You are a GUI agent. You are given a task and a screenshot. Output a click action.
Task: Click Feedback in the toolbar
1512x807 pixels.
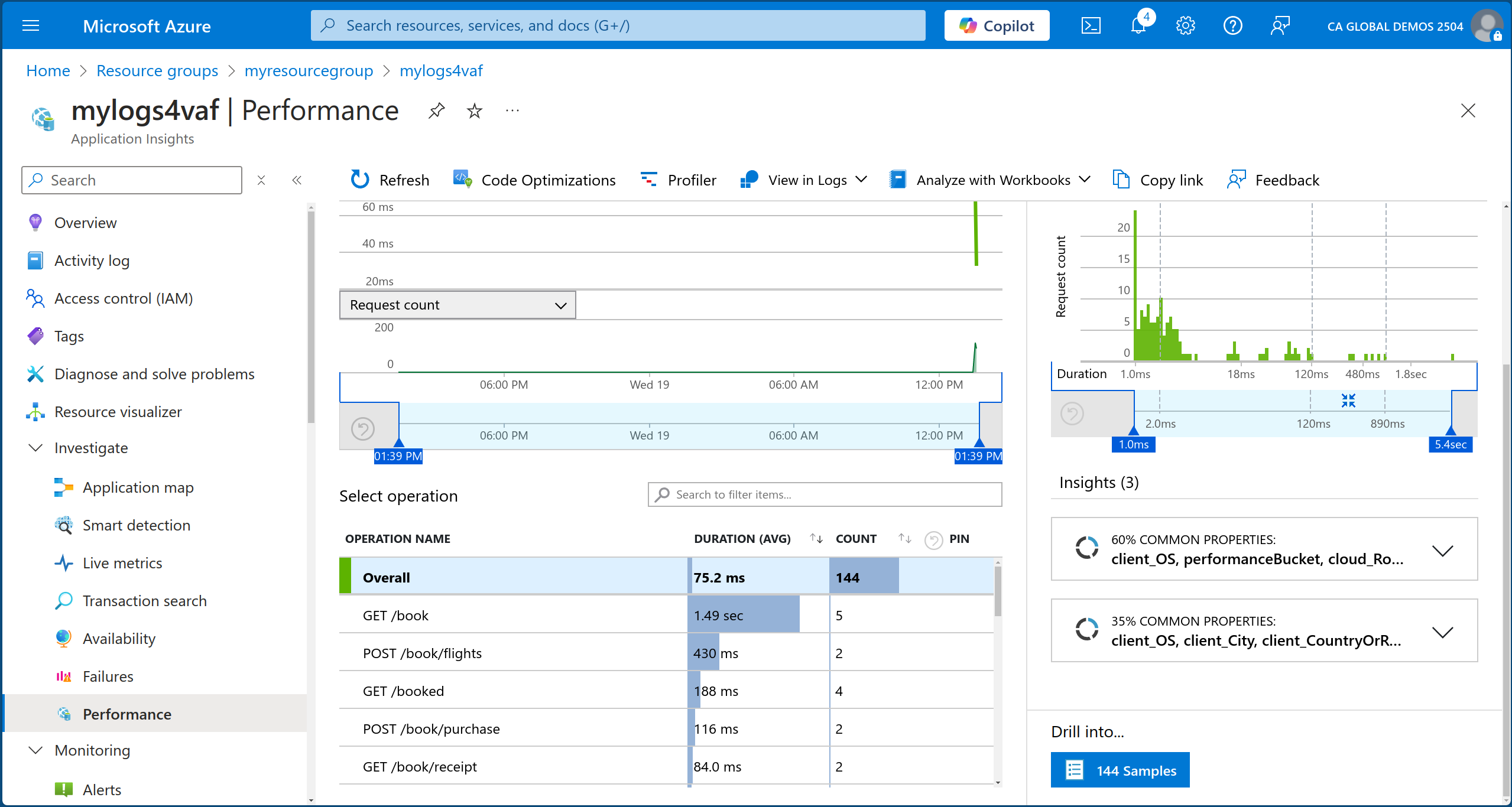point(1273,180)
